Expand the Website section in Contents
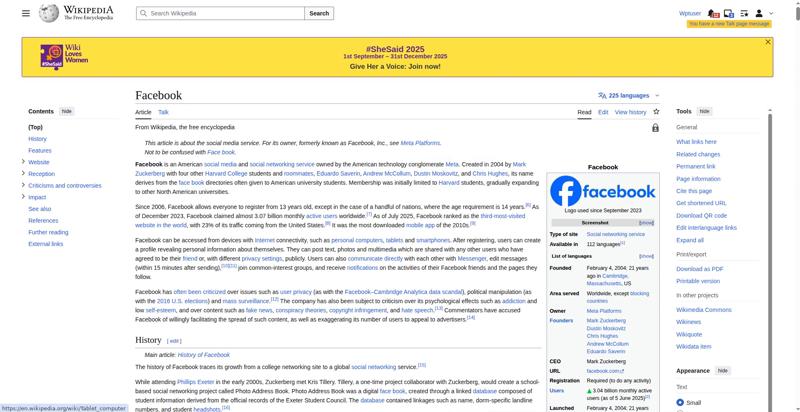Image resolution: width=800 pixels, height=412 pixels. pos(23,161)
